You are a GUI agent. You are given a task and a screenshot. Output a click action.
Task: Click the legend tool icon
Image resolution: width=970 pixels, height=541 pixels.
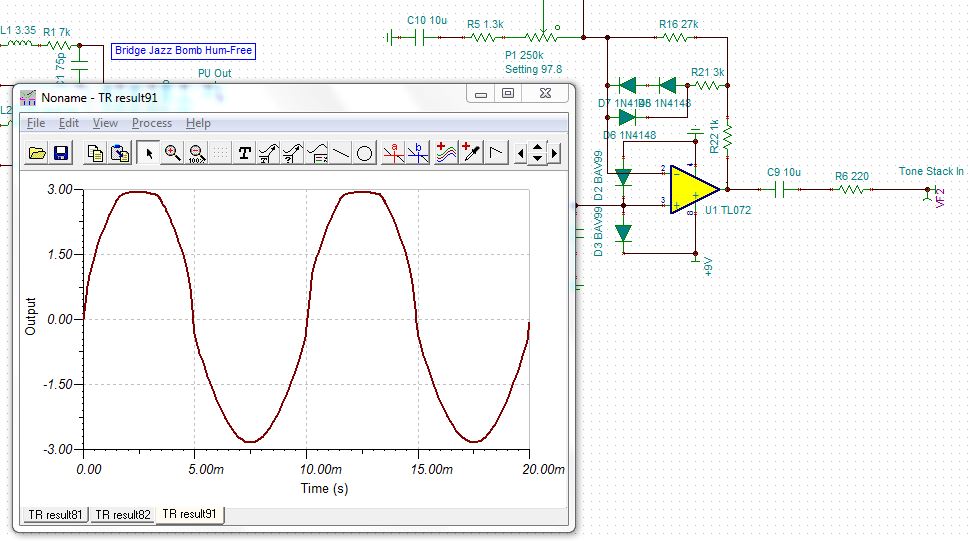click(x=317, y=153)
